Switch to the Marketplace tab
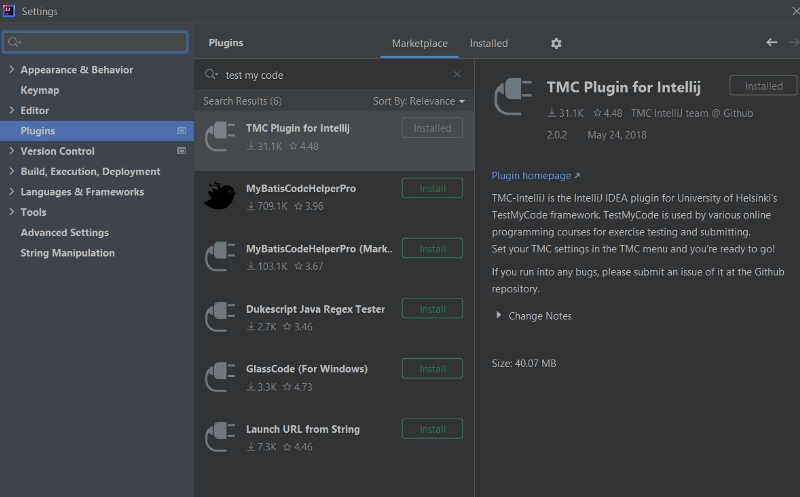 [x=419, y=44]
